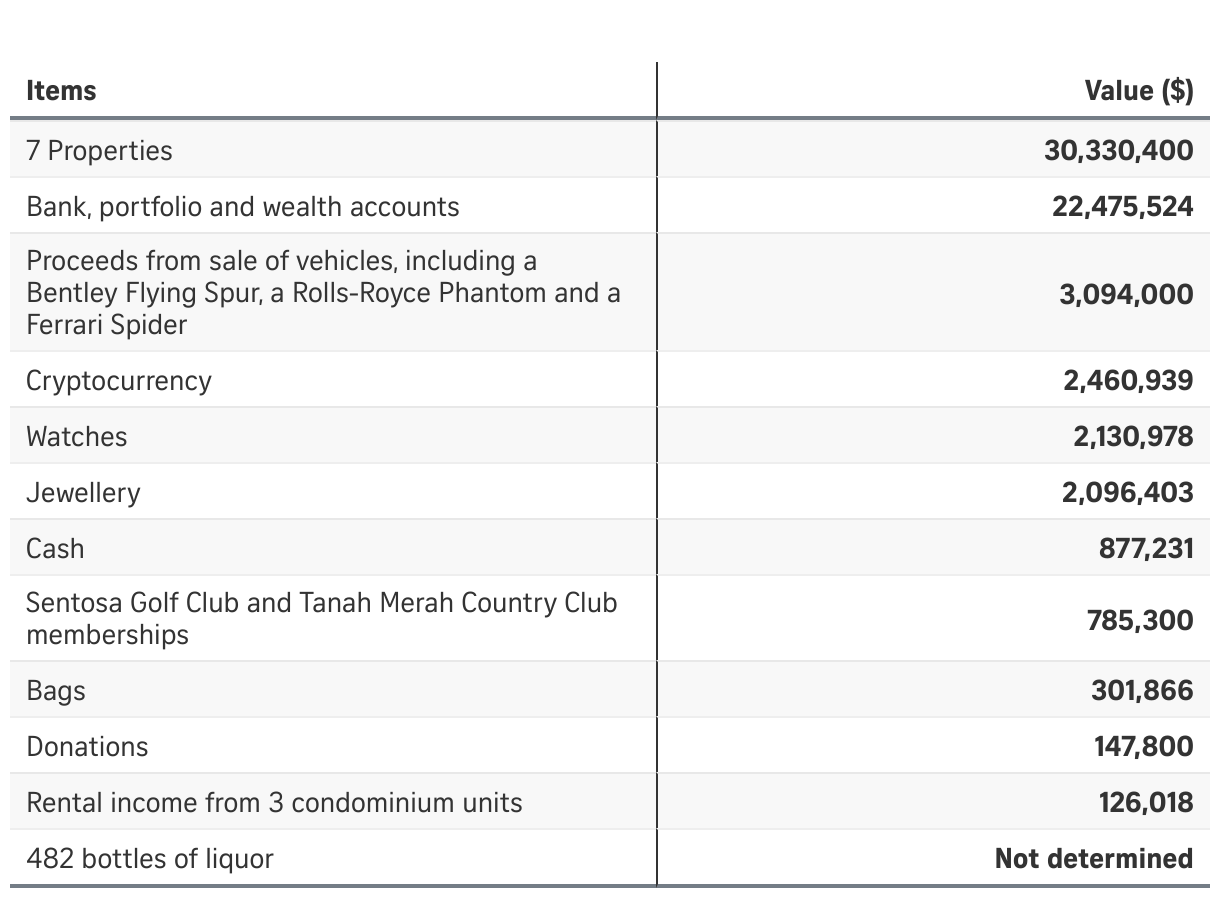
Task: Click the Not determined liquor value
Action: coord(1094,859)
